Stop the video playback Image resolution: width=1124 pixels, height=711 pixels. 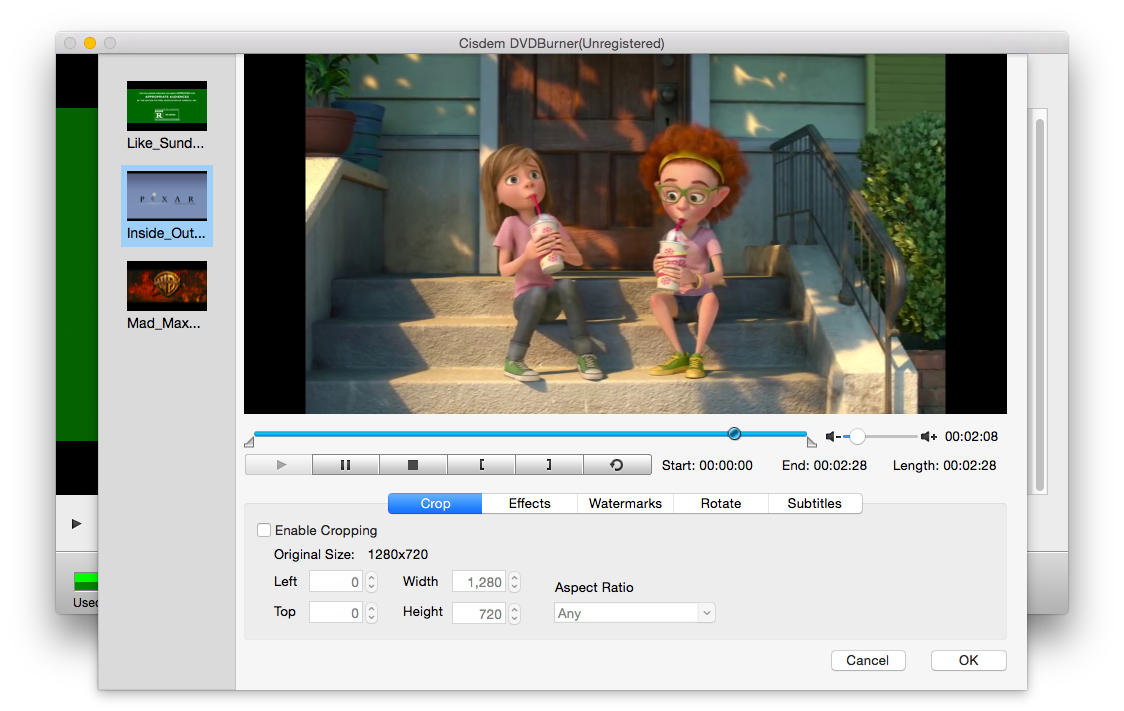(x=413, y=465)
